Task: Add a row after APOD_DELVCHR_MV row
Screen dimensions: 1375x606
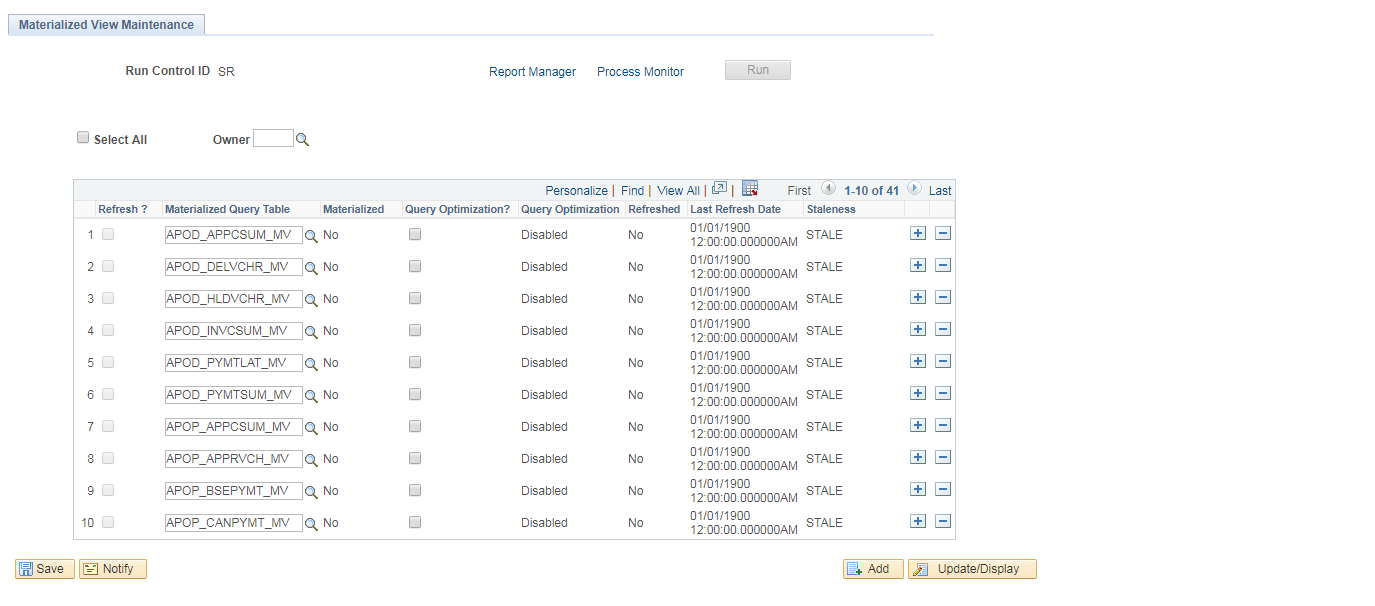Action: pos(918,265)
